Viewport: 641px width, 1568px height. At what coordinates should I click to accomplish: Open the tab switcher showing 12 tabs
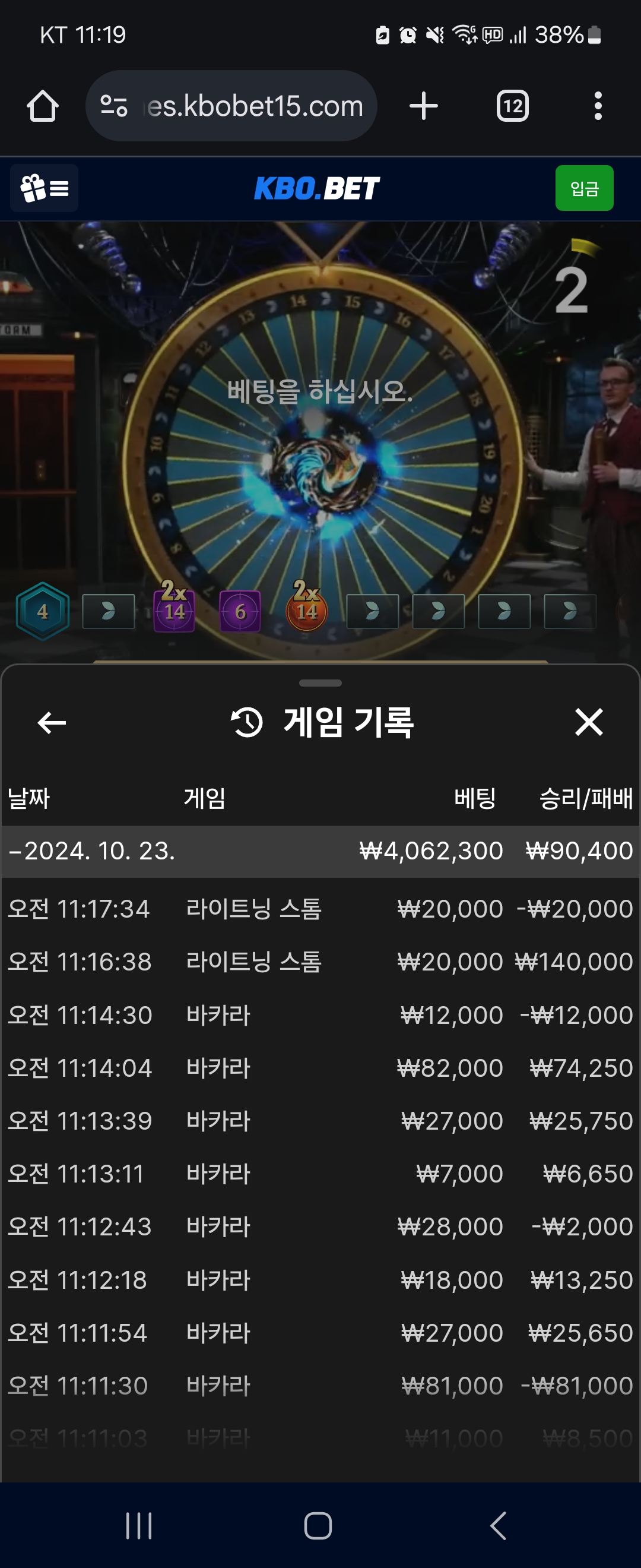[513, 106]
